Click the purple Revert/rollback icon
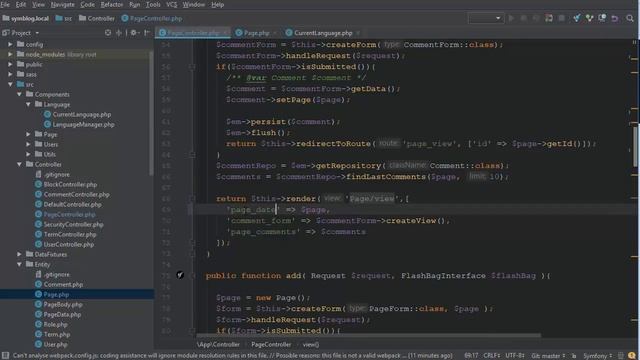Viewport: 640px width, 360px height. point(614,18)
